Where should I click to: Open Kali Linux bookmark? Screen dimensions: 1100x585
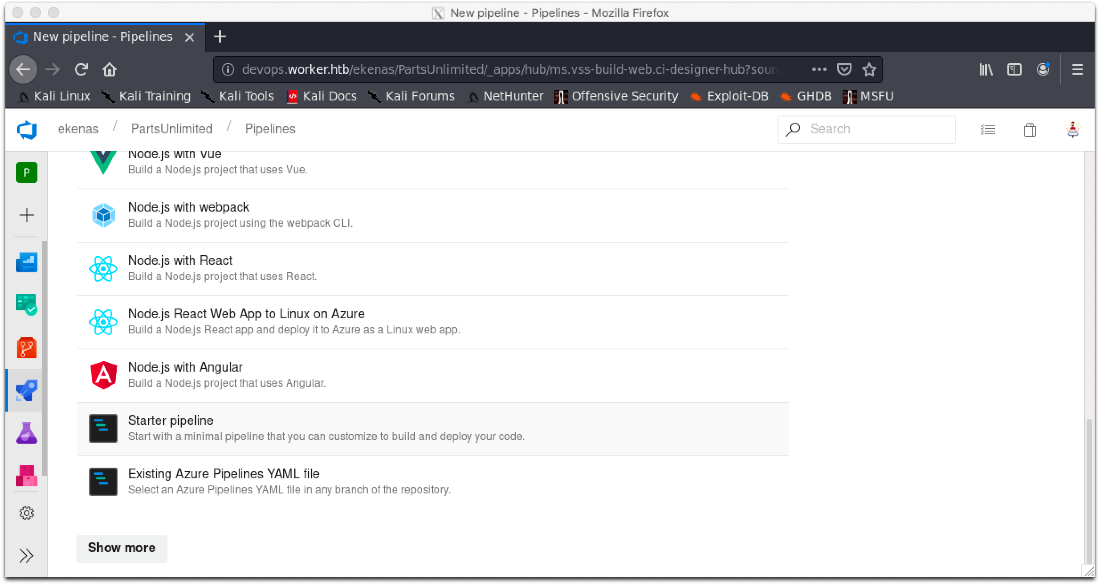[54, 96]
